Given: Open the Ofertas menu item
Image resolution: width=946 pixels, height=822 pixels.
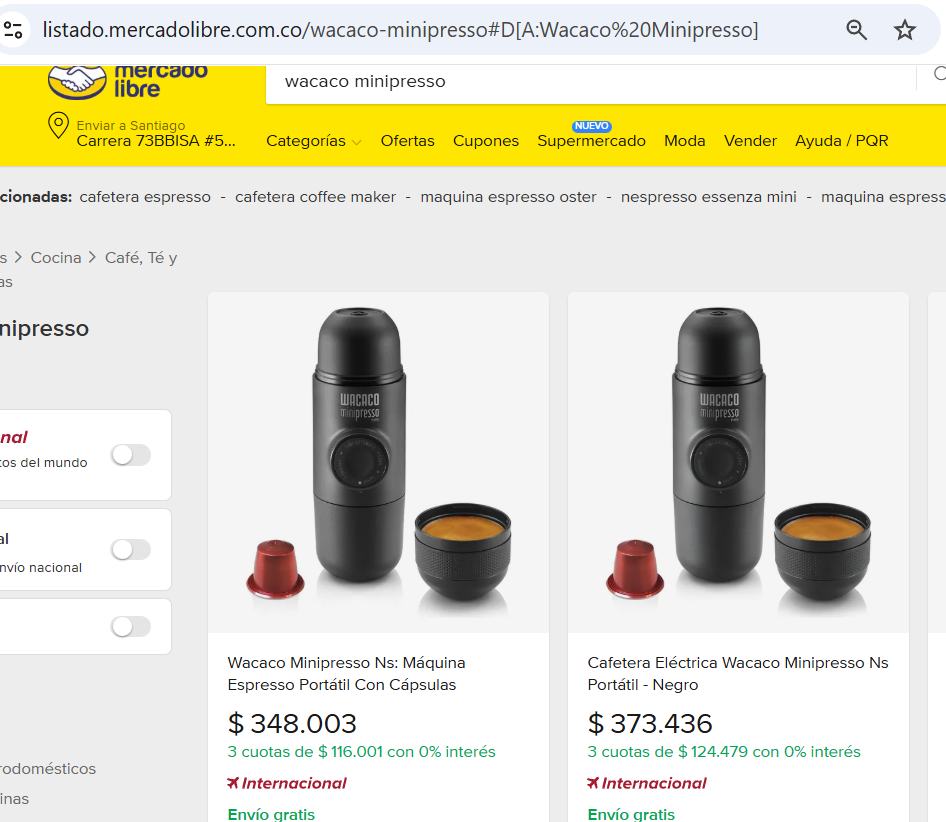Looking at the screenshot, I should [x=407, y=141].
